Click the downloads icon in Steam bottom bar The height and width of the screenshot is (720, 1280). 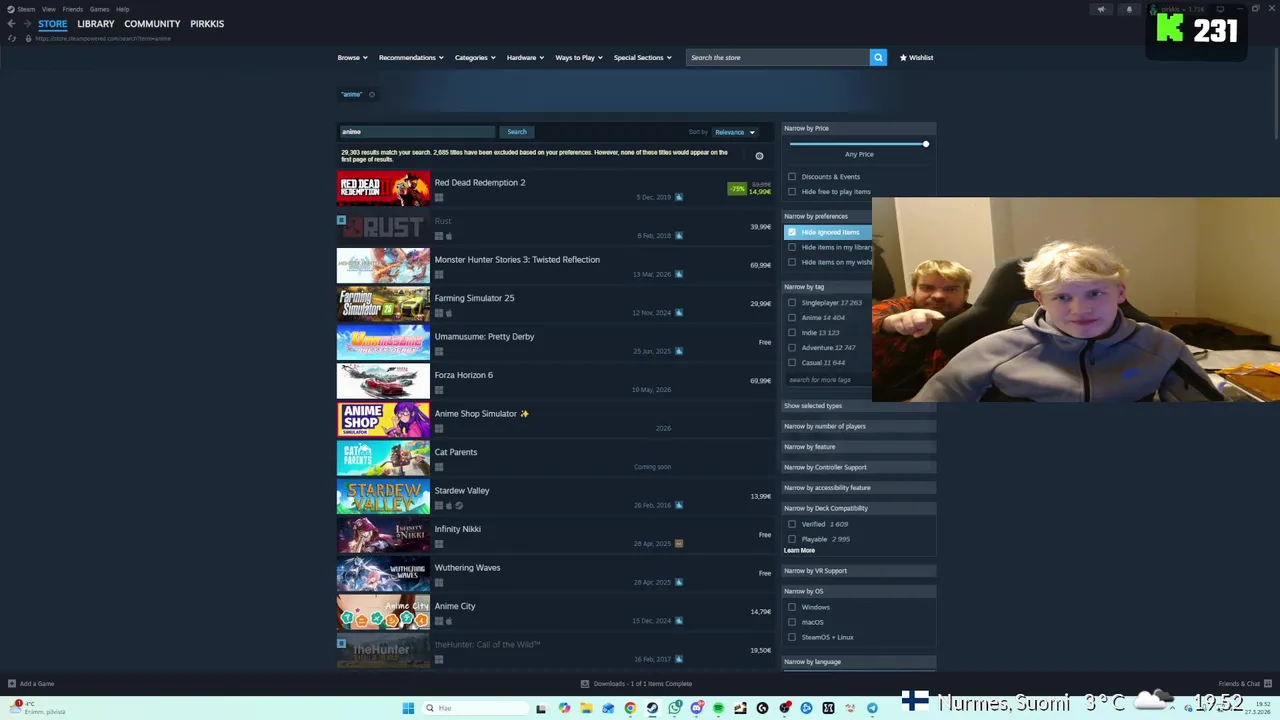(x=585, y=683)
